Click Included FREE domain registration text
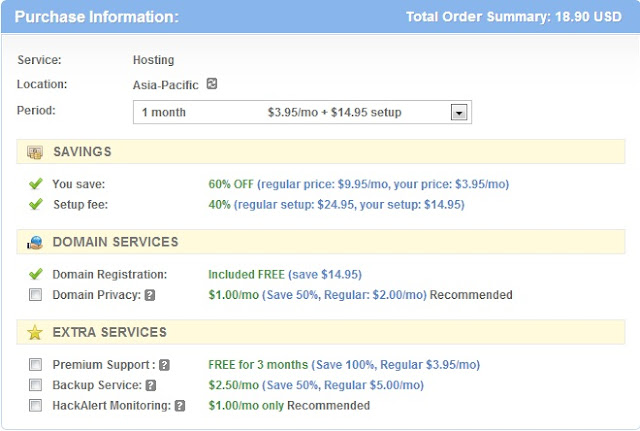Viewport: 640px width, 431px height. point(246,274)
